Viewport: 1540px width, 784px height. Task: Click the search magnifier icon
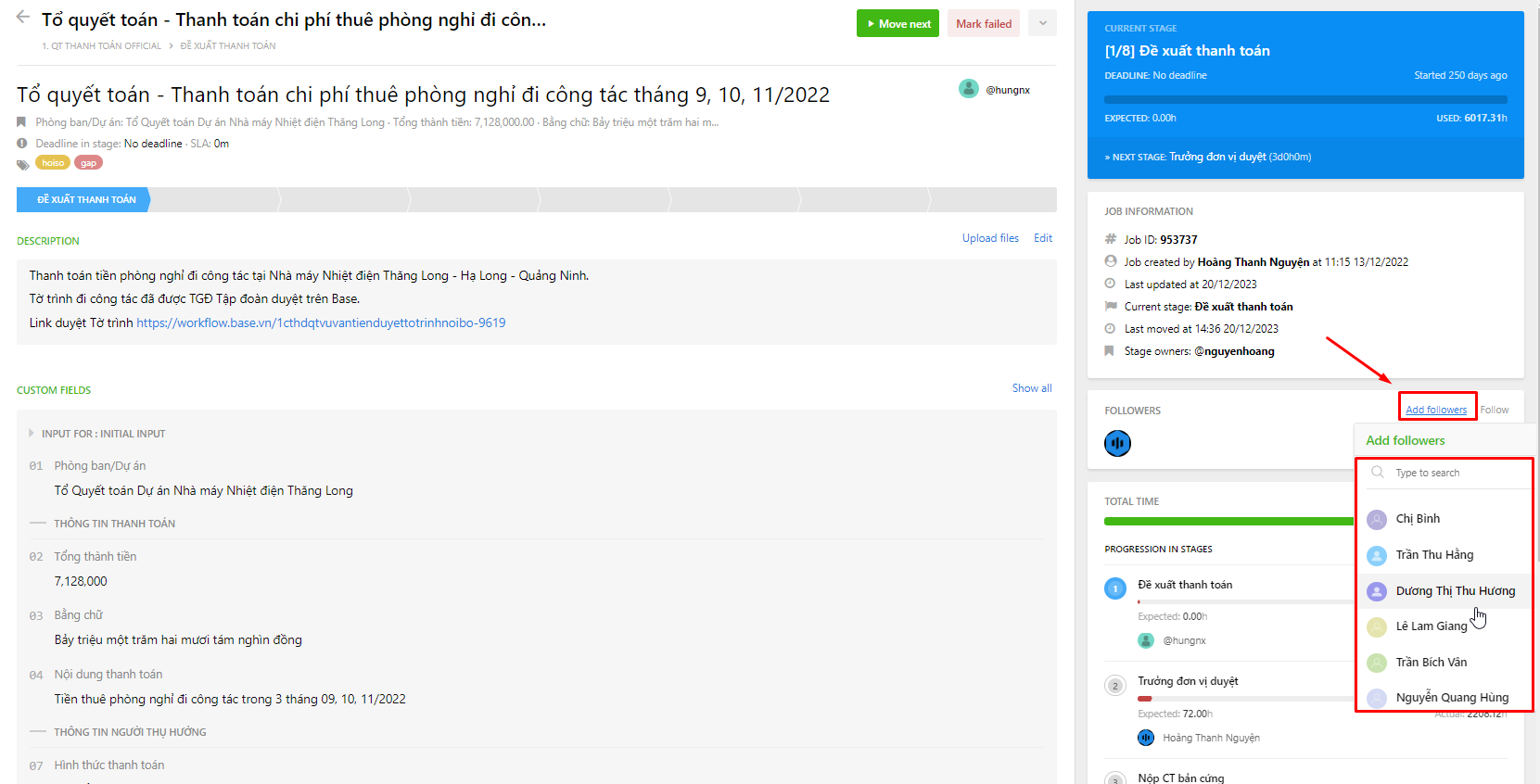[1378, 473]
